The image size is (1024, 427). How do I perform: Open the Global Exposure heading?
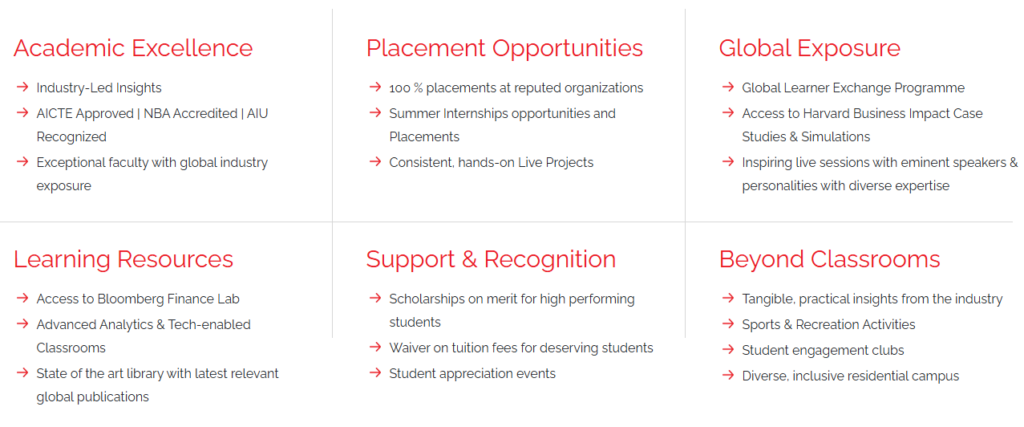pos(810,48)
